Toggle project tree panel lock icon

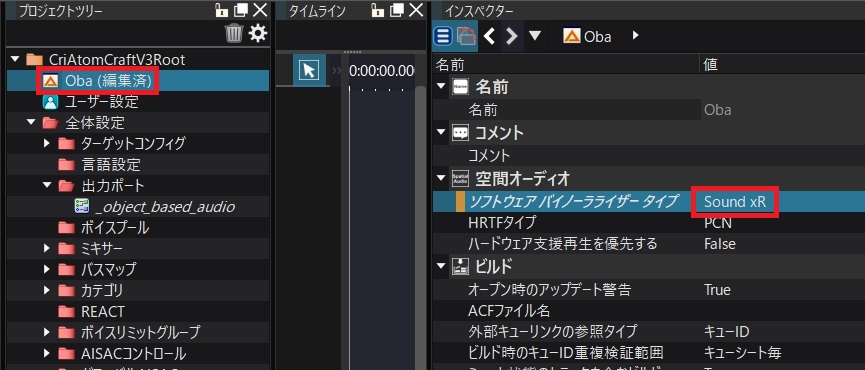221,10
